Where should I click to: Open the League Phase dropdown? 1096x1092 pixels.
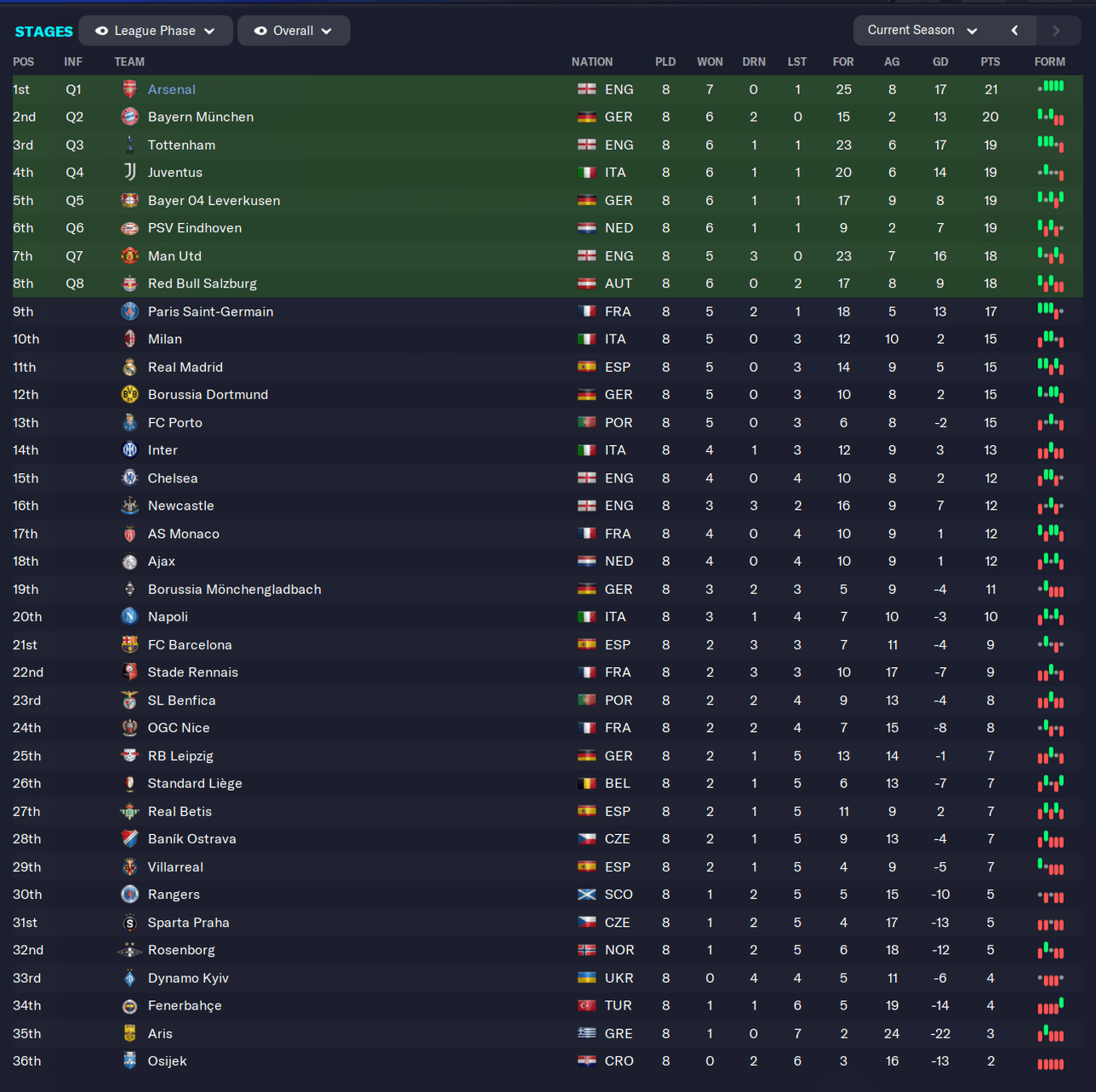(x=156, y=31)
